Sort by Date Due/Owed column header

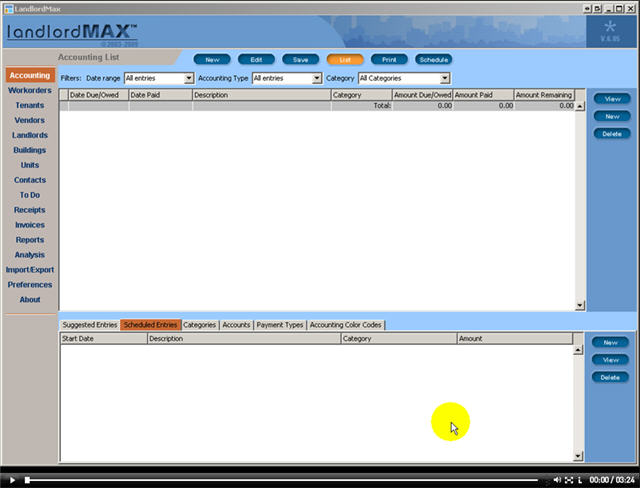pyautogui.click(x=98, y=95)
